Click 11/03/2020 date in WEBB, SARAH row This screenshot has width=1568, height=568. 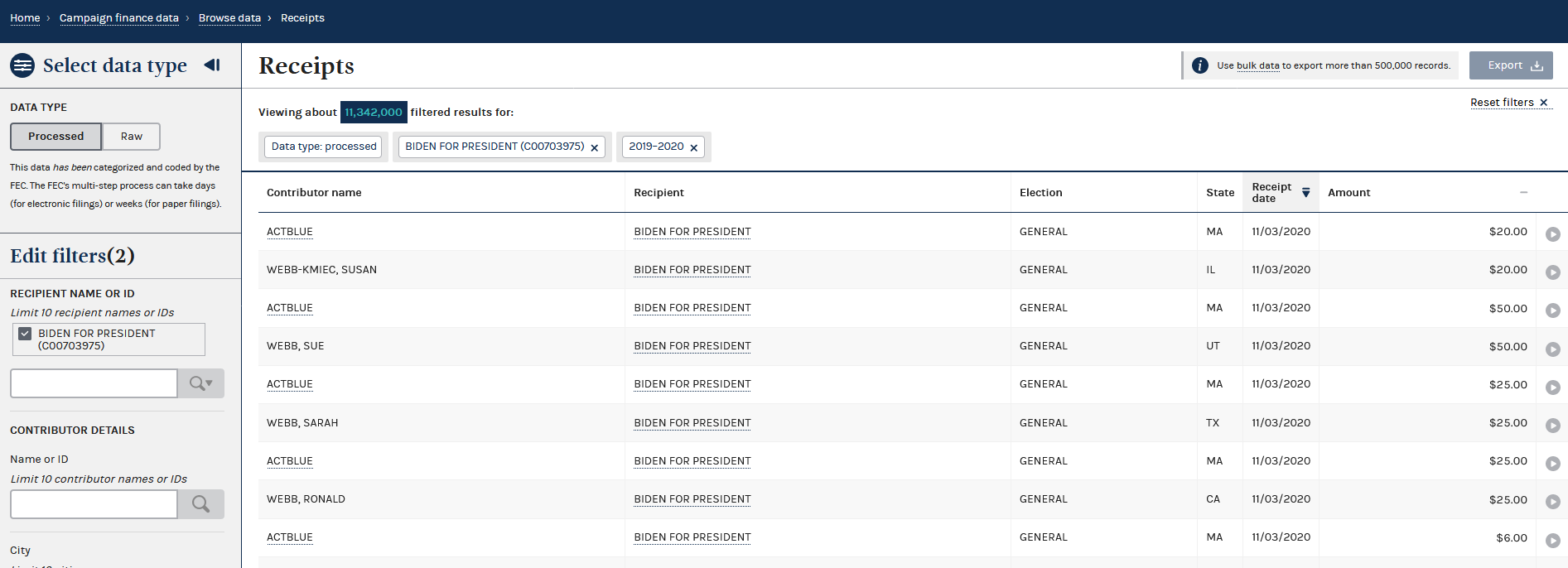pos(1281,423)
